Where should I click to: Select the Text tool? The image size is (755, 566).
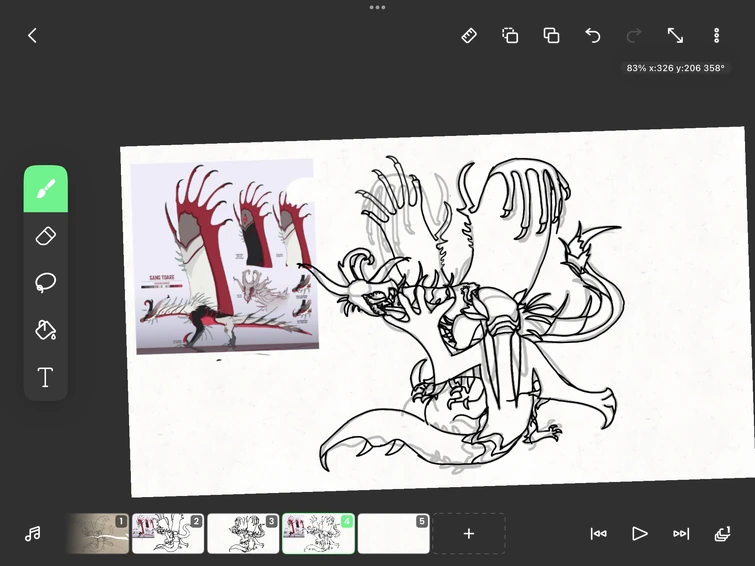45,377
